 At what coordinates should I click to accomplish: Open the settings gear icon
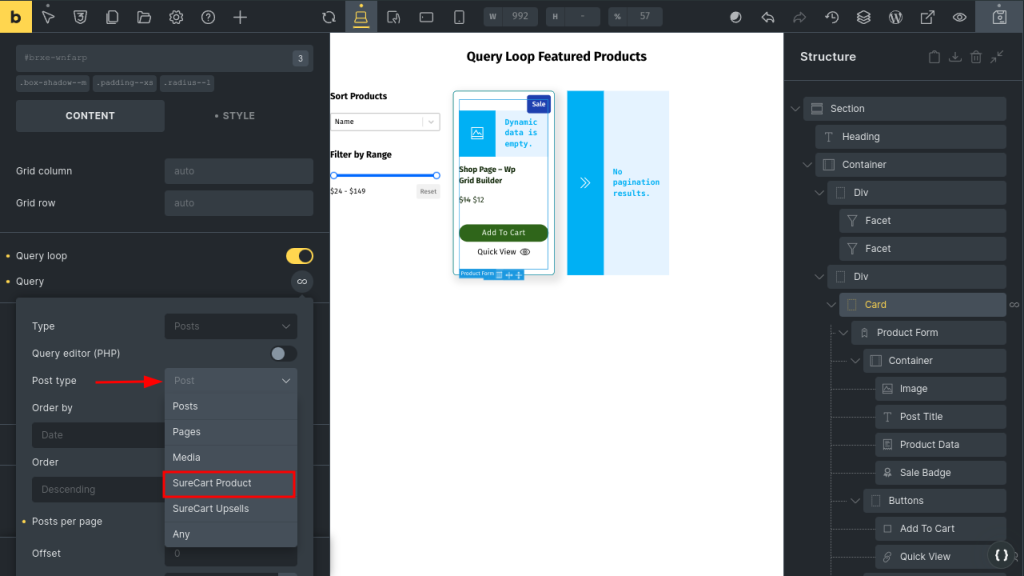(176, 17)
